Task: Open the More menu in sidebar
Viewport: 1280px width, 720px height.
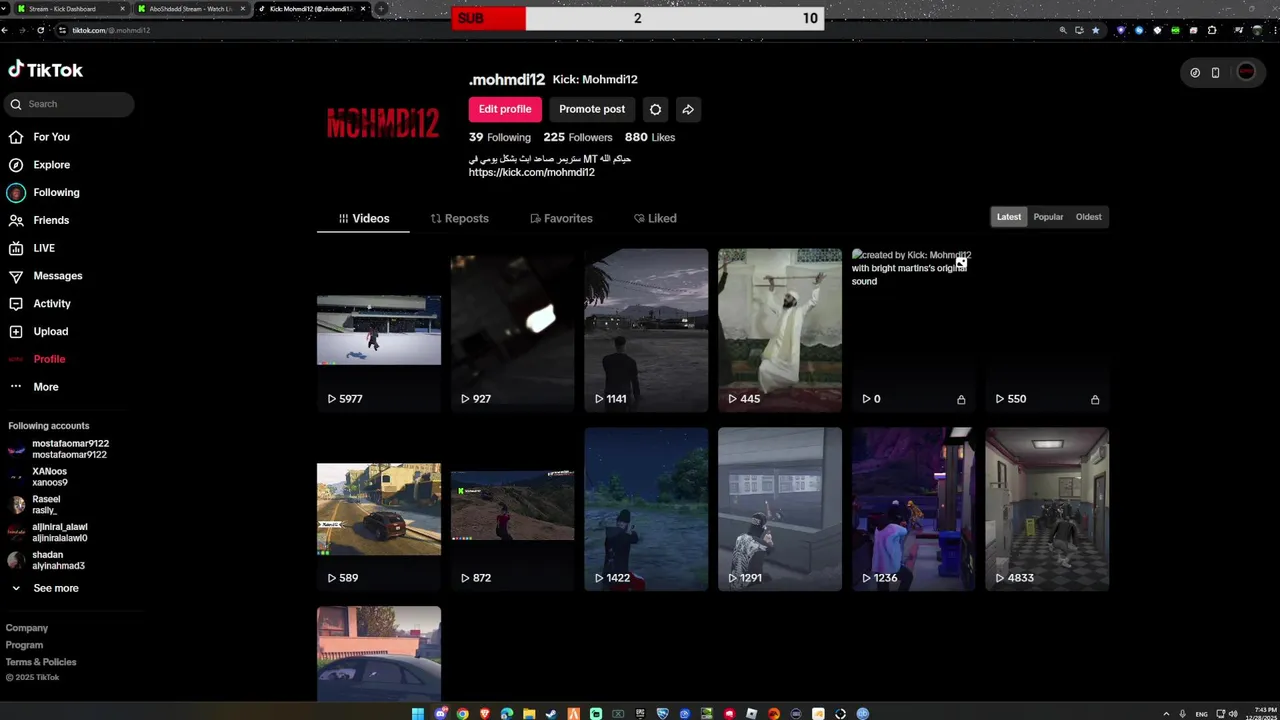Action: [x=46, y=387]
